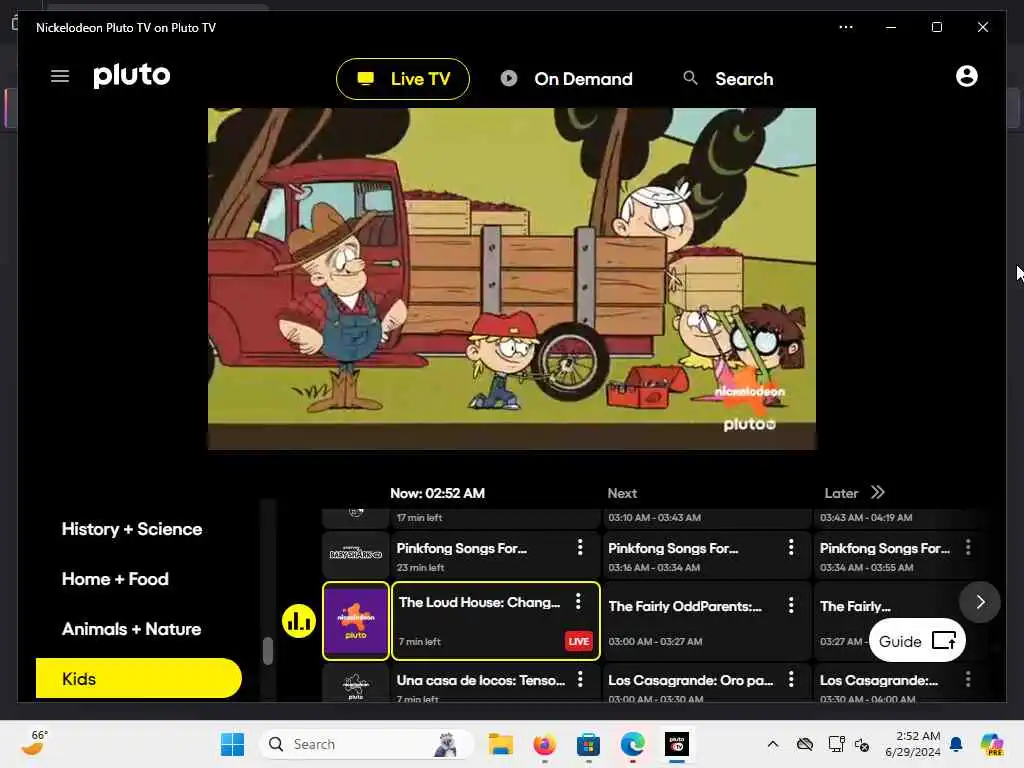Switch to the Live TV tab

(x=403, y=79)
